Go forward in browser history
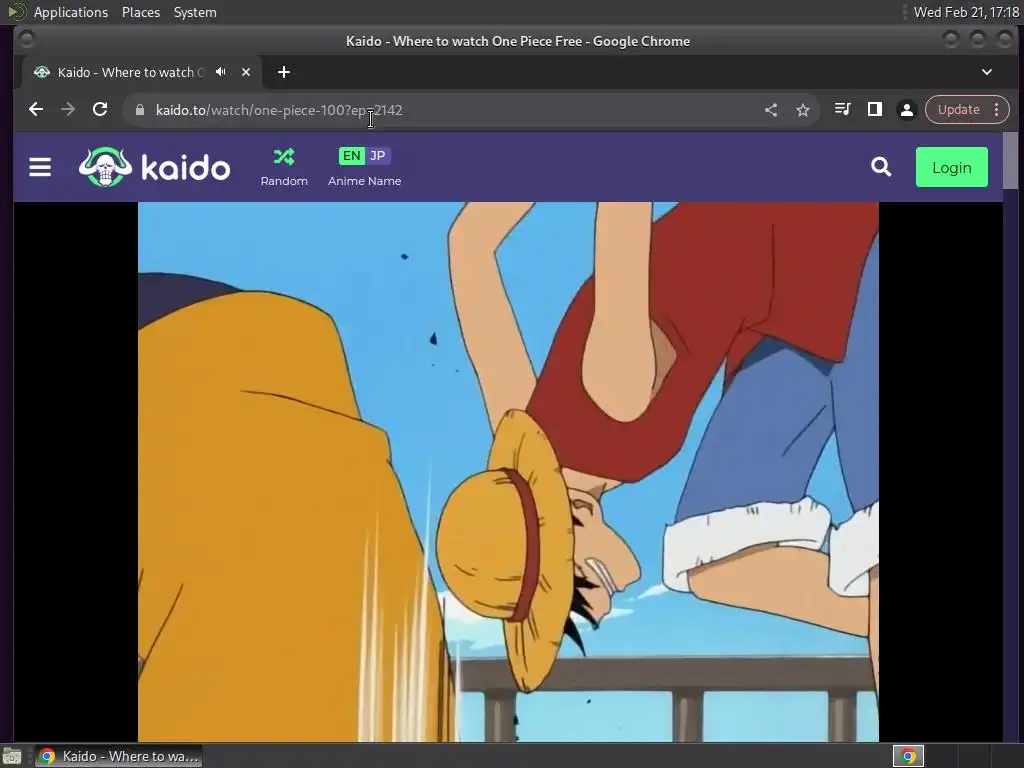The image size is (1024, 768). coord(68,110)
